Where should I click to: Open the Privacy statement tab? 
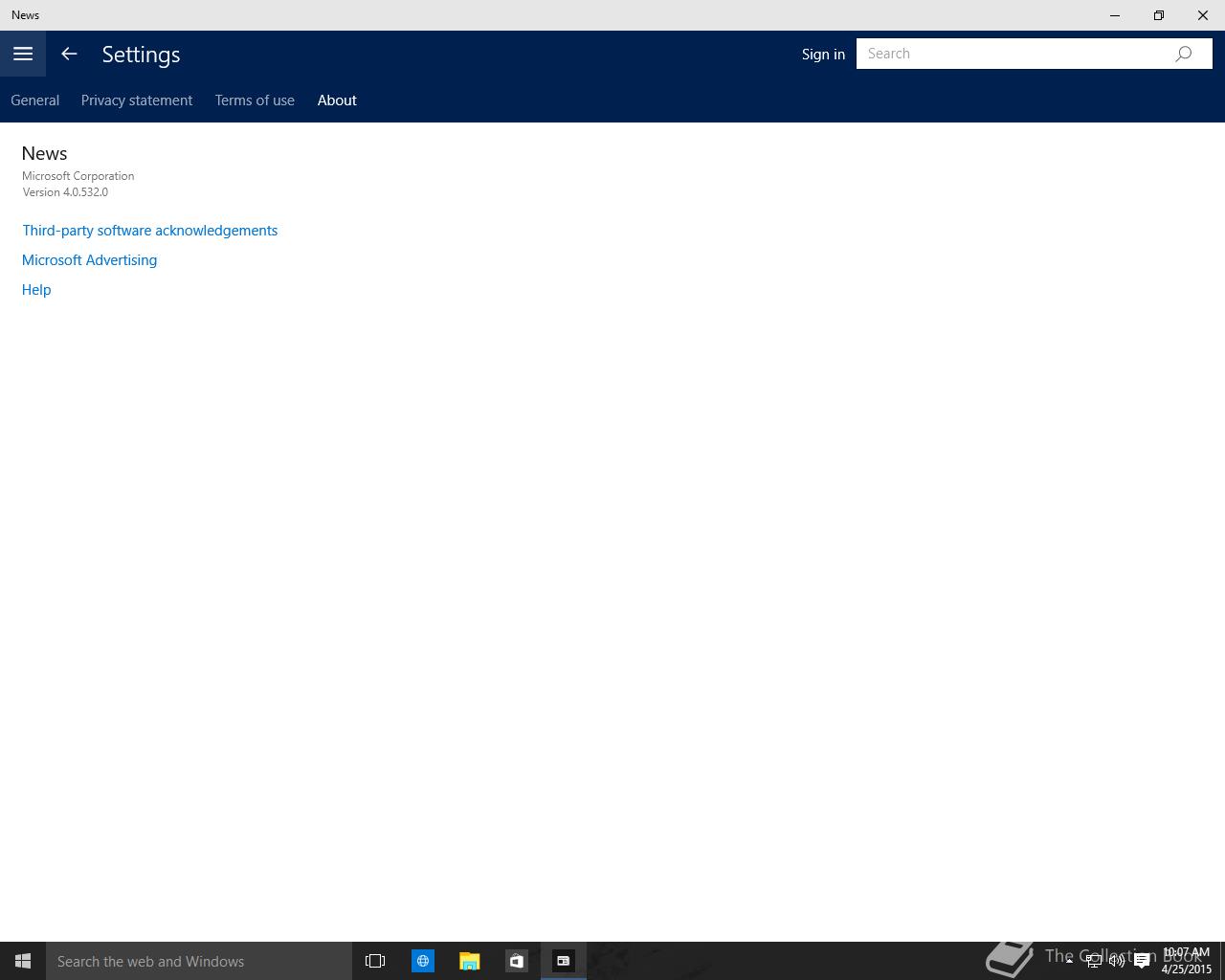[x=137, y=100]
